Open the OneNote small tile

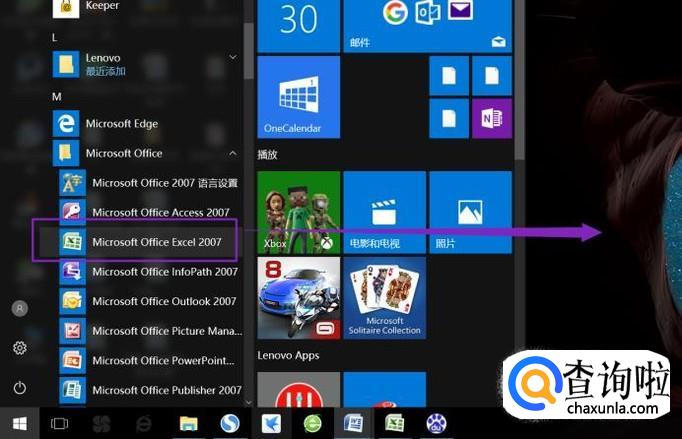coord(492,118)
